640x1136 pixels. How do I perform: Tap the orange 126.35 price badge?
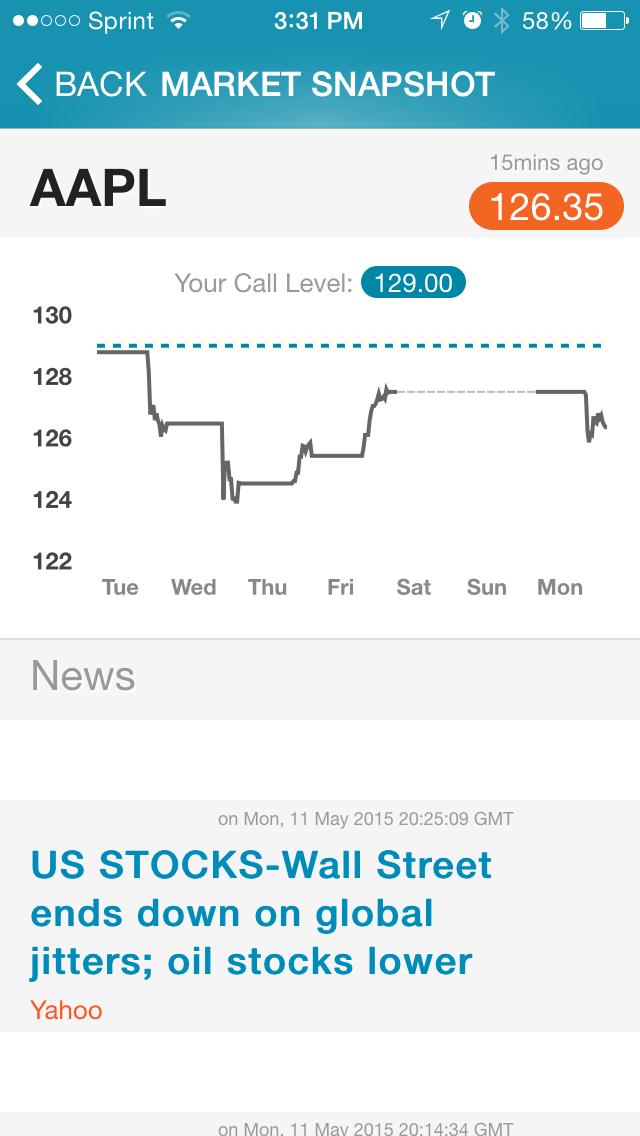546,206
